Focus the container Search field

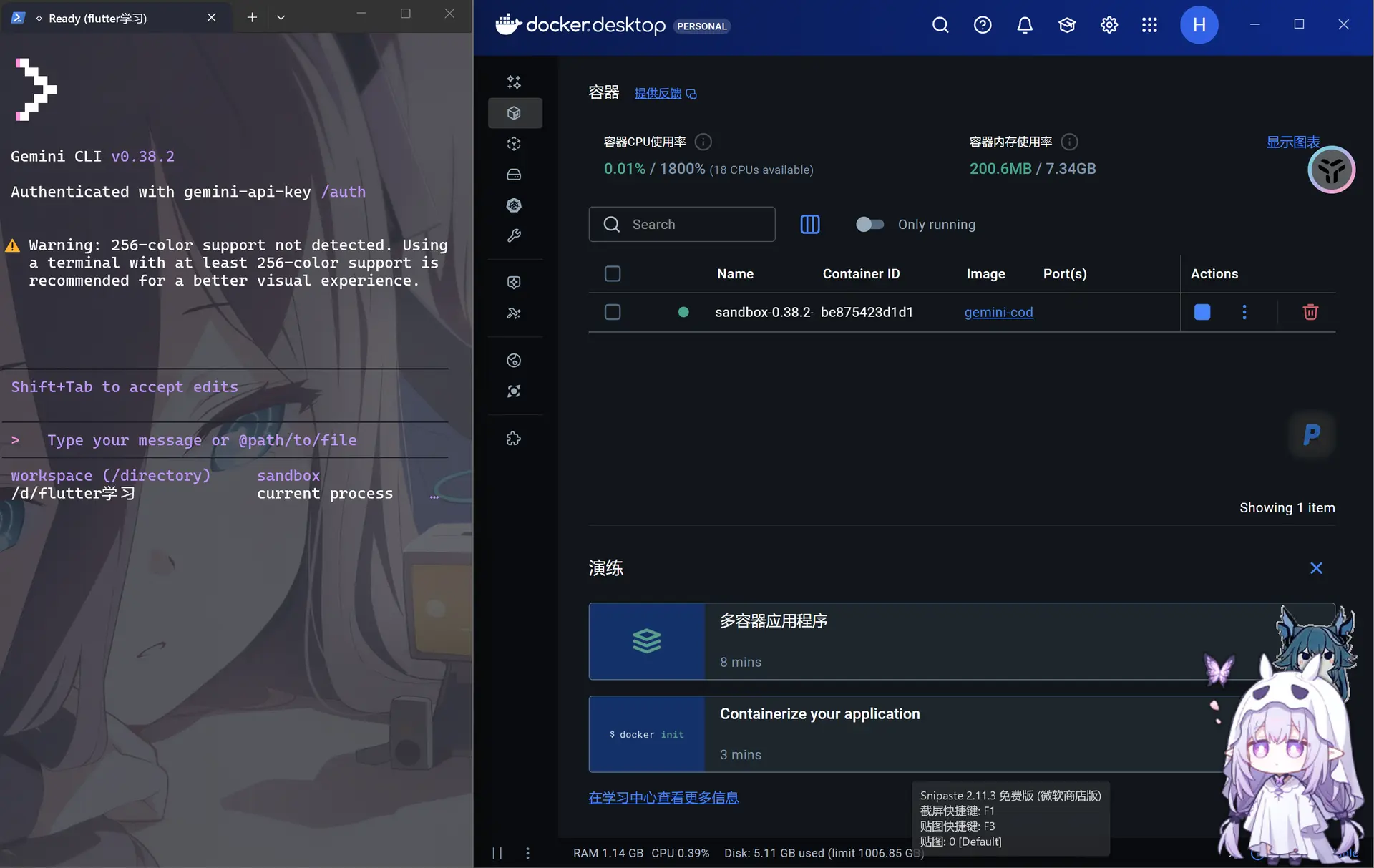pyautogui.click(x=682, y=225)
